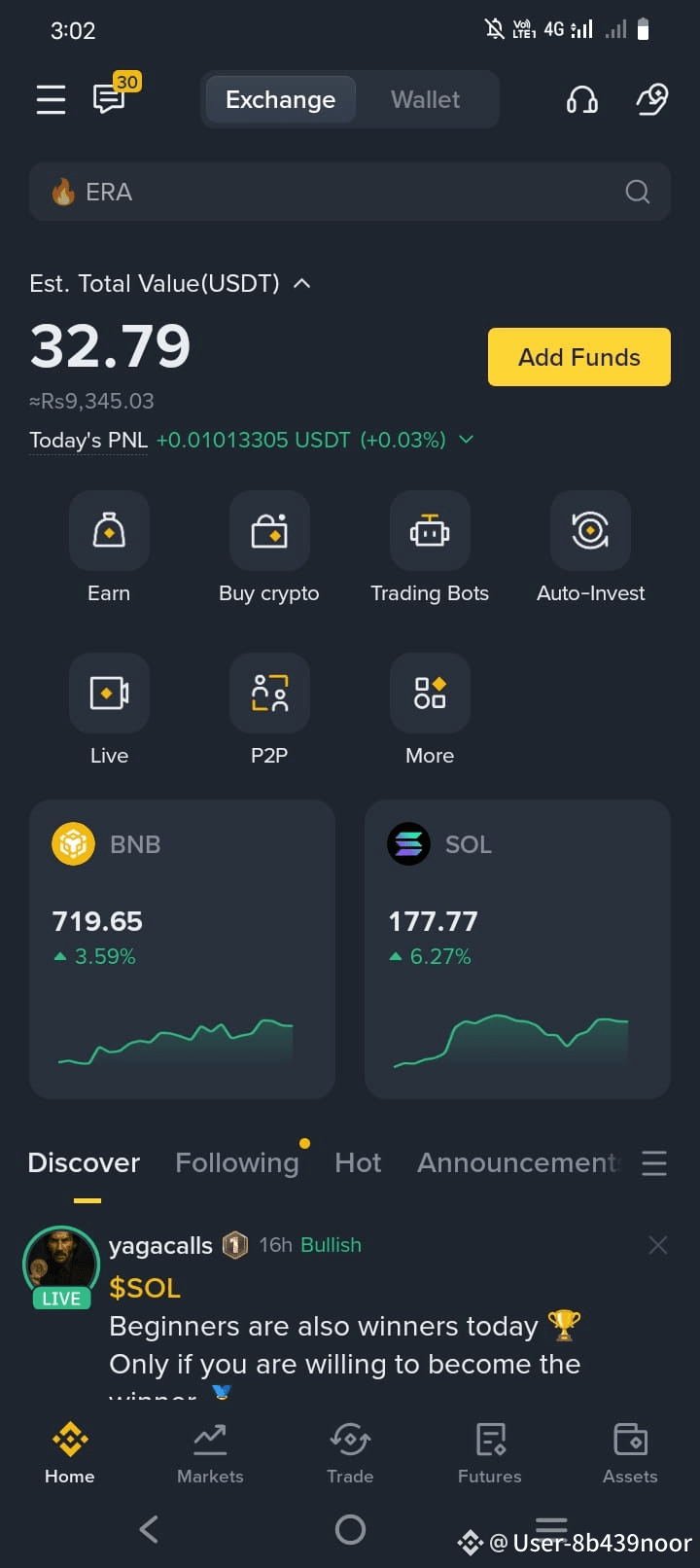Open the hamburger side menu
The image size is (700, 1568).
51,99
